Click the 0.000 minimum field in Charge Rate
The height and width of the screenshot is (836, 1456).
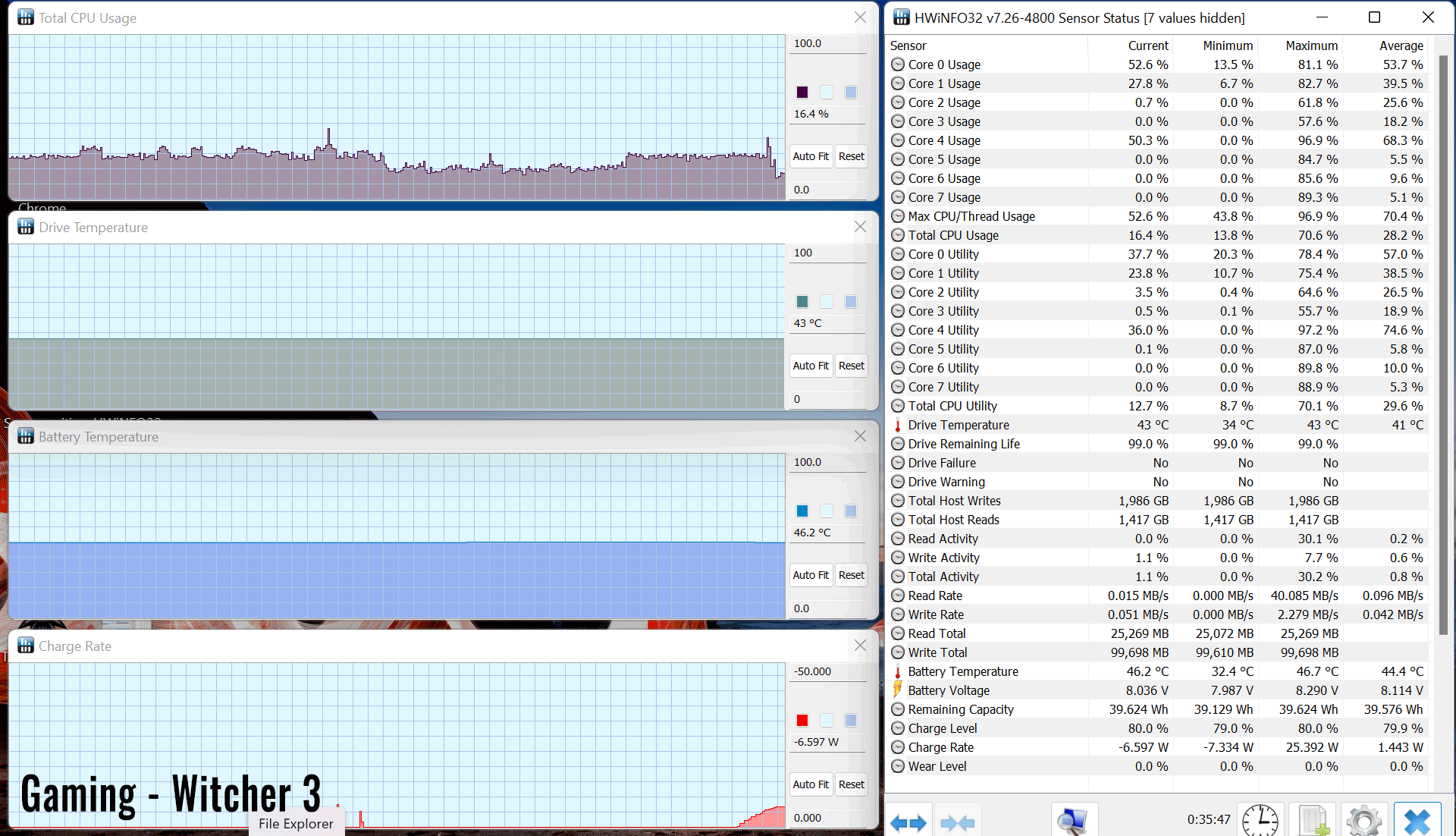(x=827, y=818)
